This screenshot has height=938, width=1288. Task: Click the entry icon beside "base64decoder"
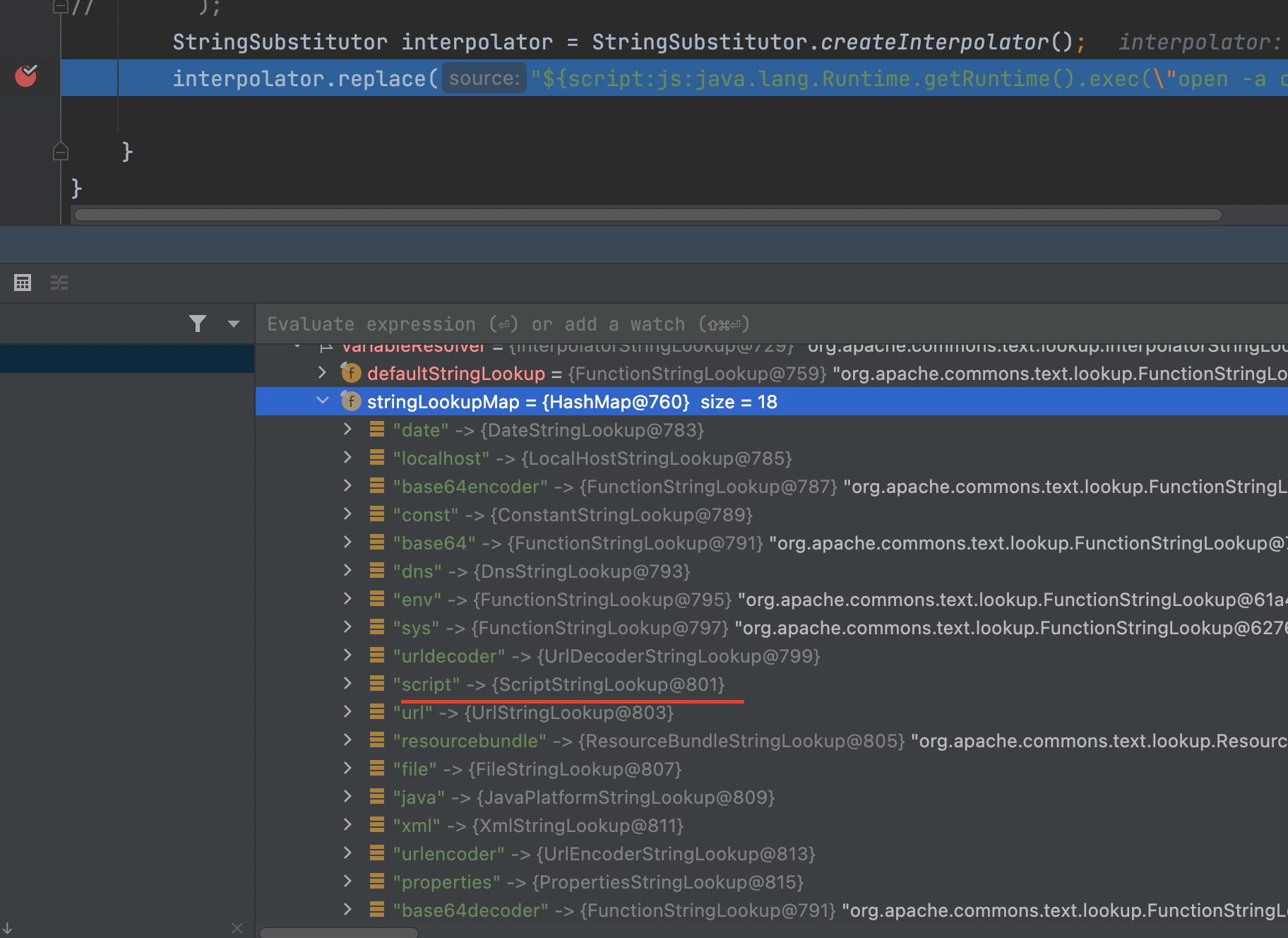coord(377,909)
